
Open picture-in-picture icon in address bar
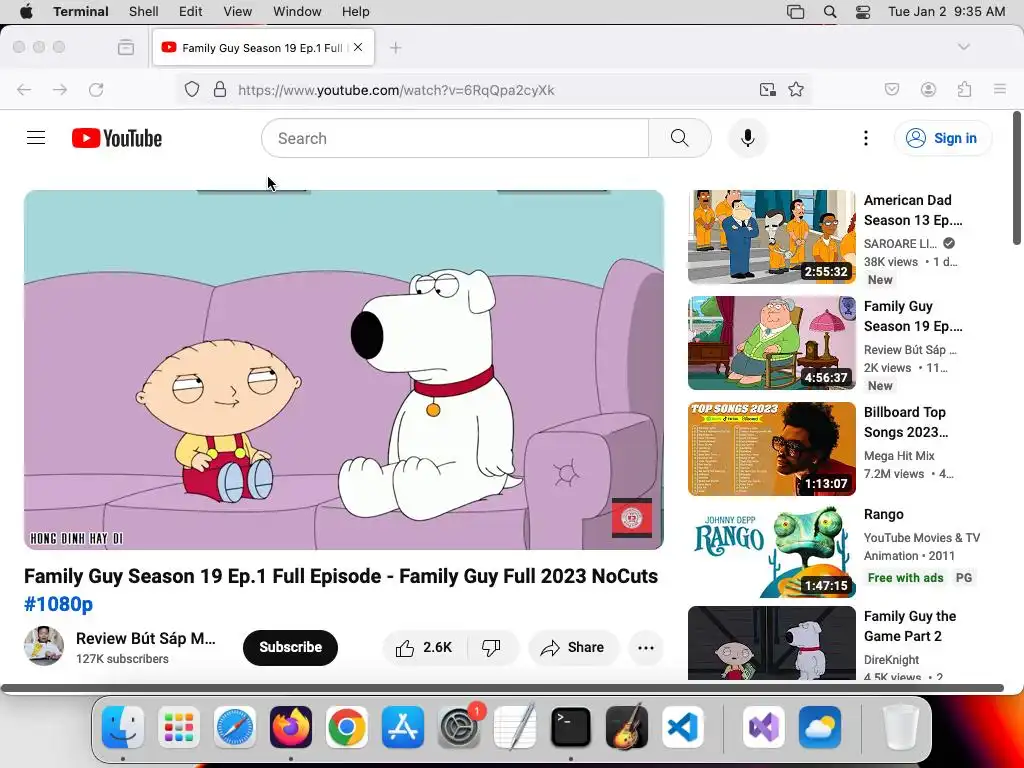click(x=768, y=89)
